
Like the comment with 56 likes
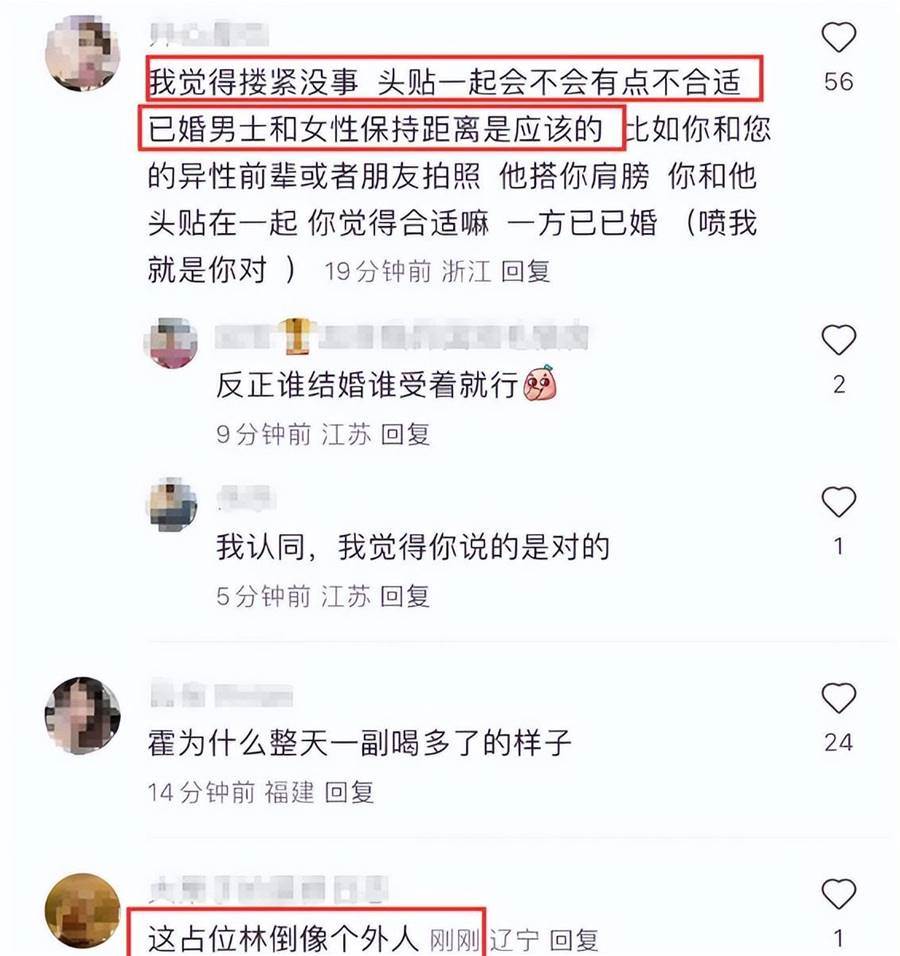838,37
